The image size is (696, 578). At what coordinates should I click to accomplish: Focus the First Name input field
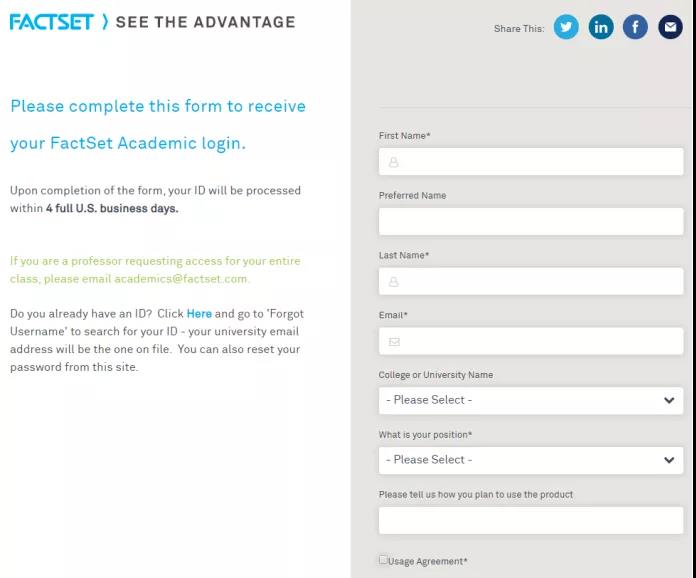[x=531, y=162]
